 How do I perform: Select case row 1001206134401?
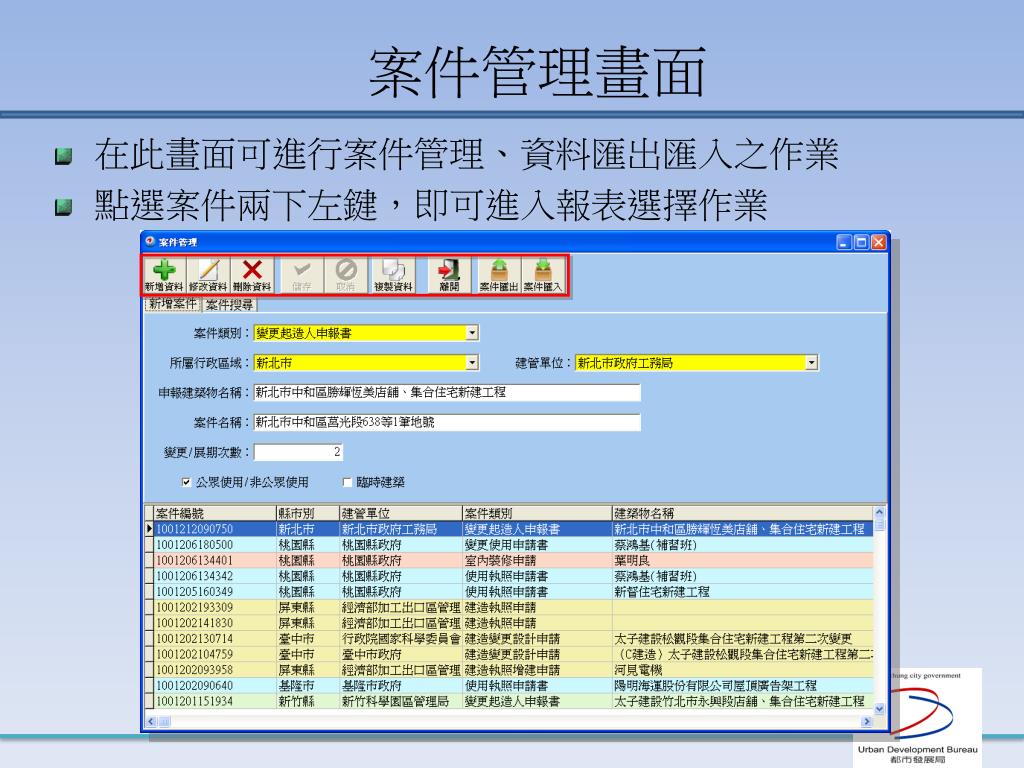[509, 560]
